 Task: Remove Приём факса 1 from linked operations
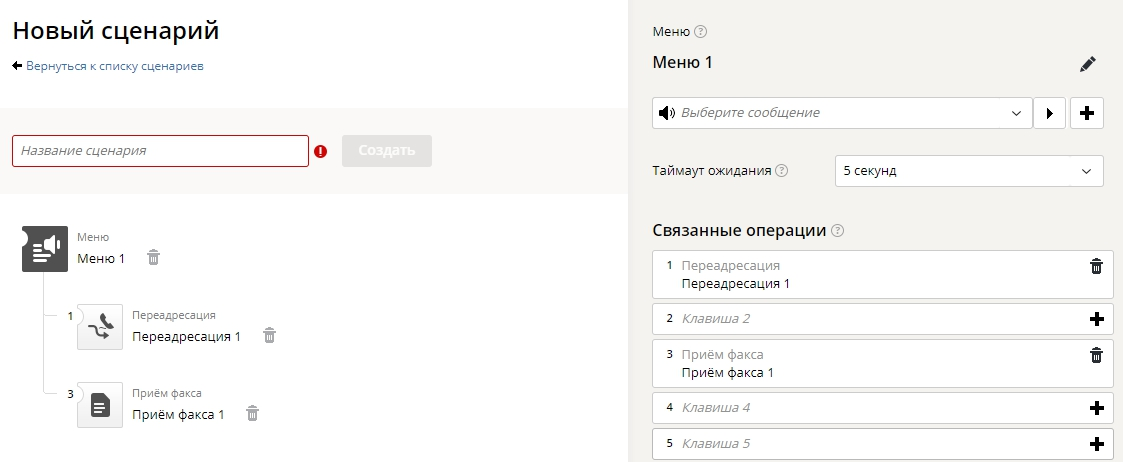click(x=1096, y=355)
